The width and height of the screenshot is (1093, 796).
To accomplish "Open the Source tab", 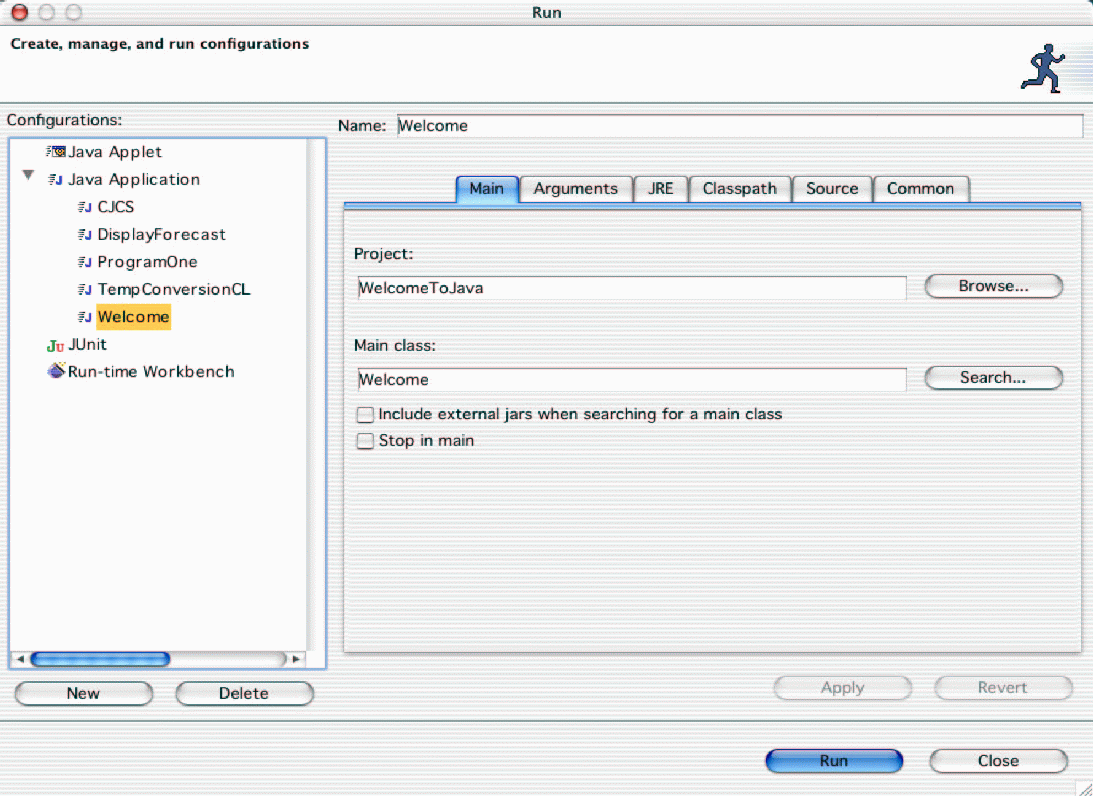I will 832,189.
